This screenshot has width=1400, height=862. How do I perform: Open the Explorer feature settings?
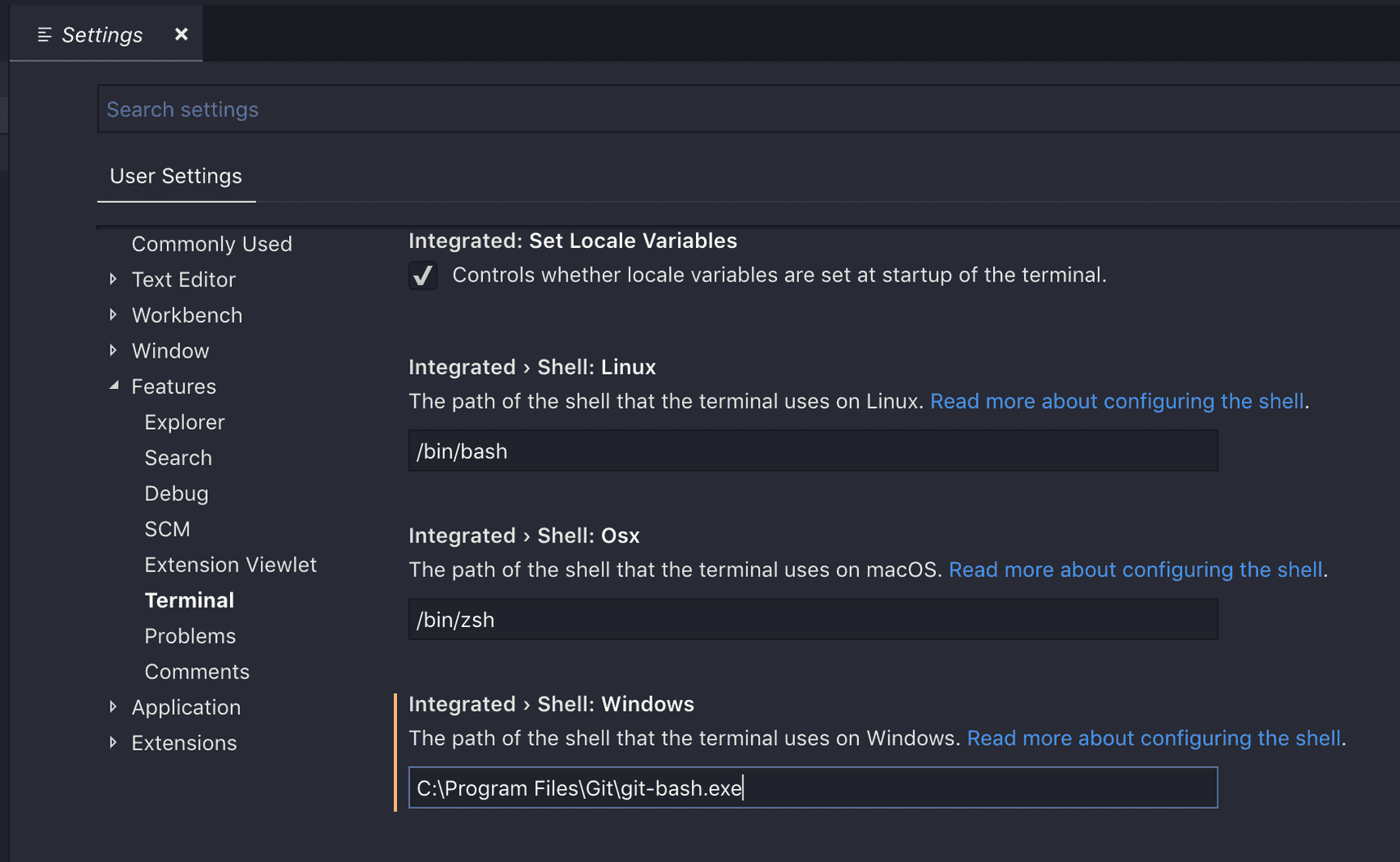(x=184, y=422)
